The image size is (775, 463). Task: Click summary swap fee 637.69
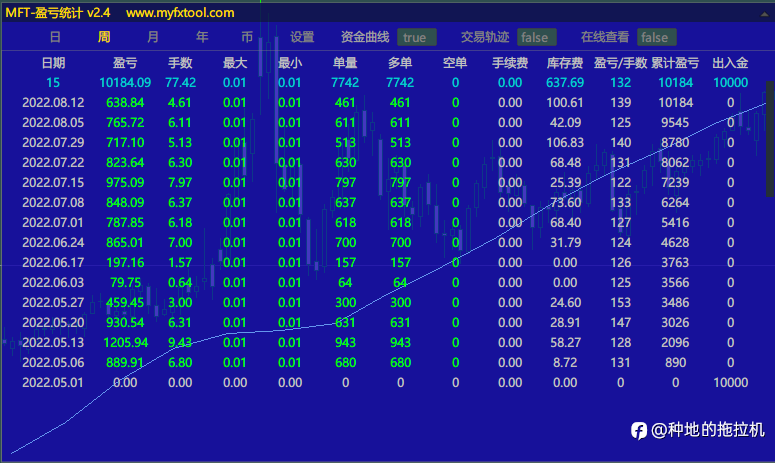point(565,83)
